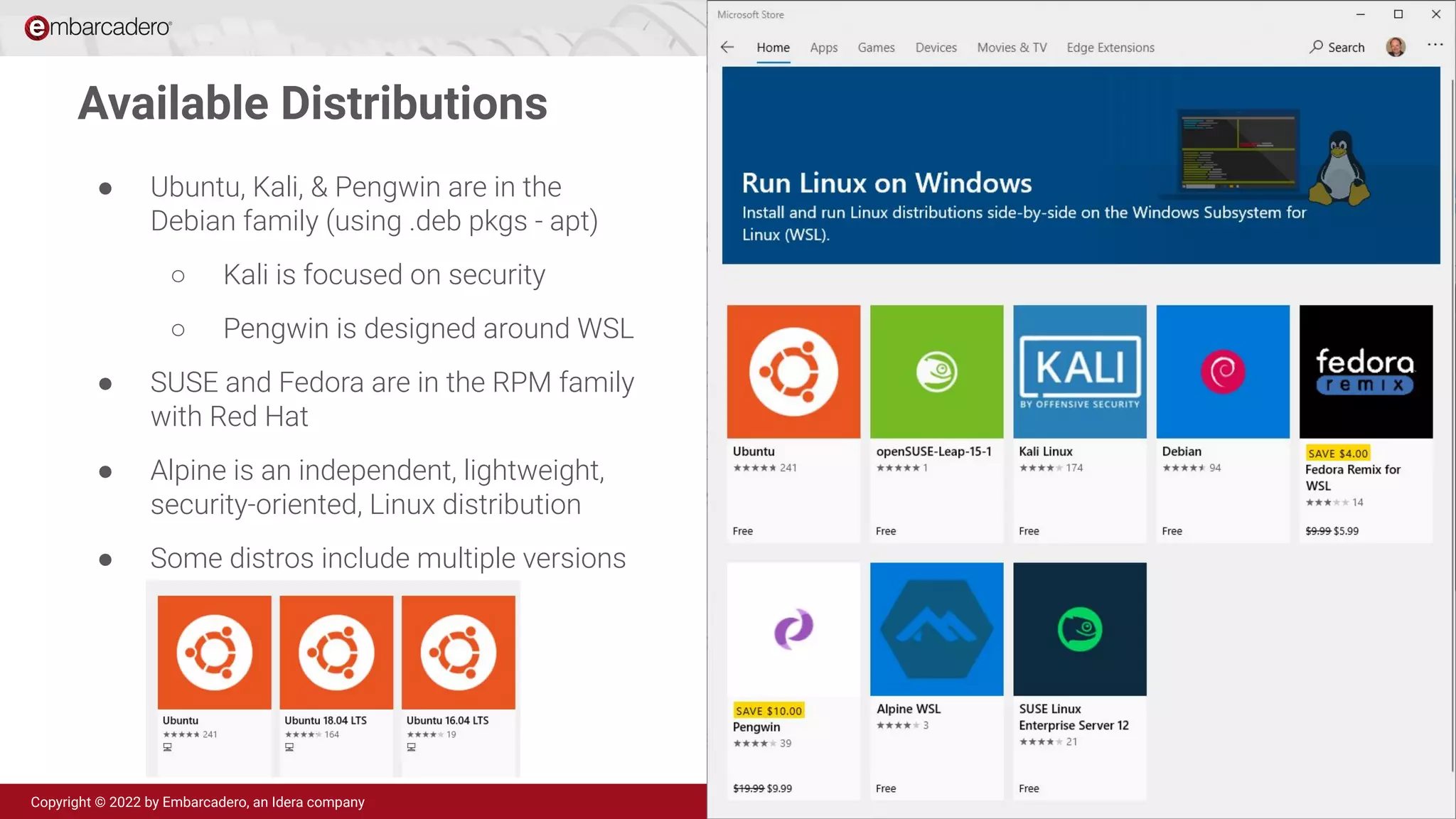Click Free price under Debian
The height and width of the screenshot is (819, 1456).
pos(1172,531)
